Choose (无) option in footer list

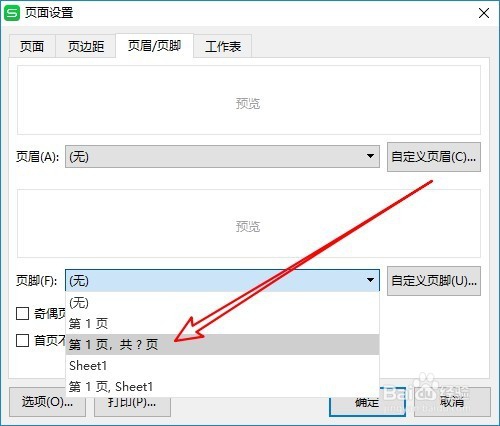point(222,303)
